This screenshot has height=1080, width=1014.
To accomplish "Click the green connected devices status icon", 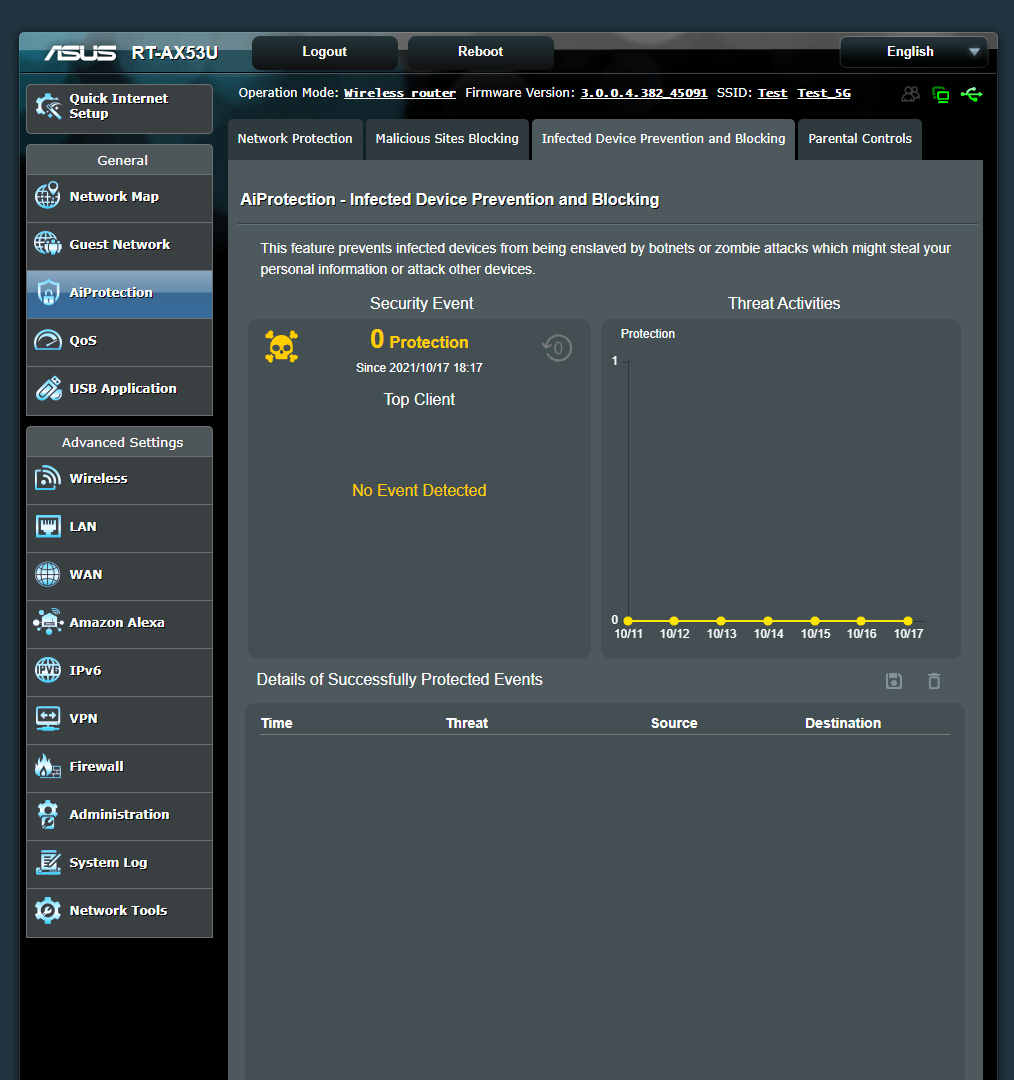I will [940, 94].
